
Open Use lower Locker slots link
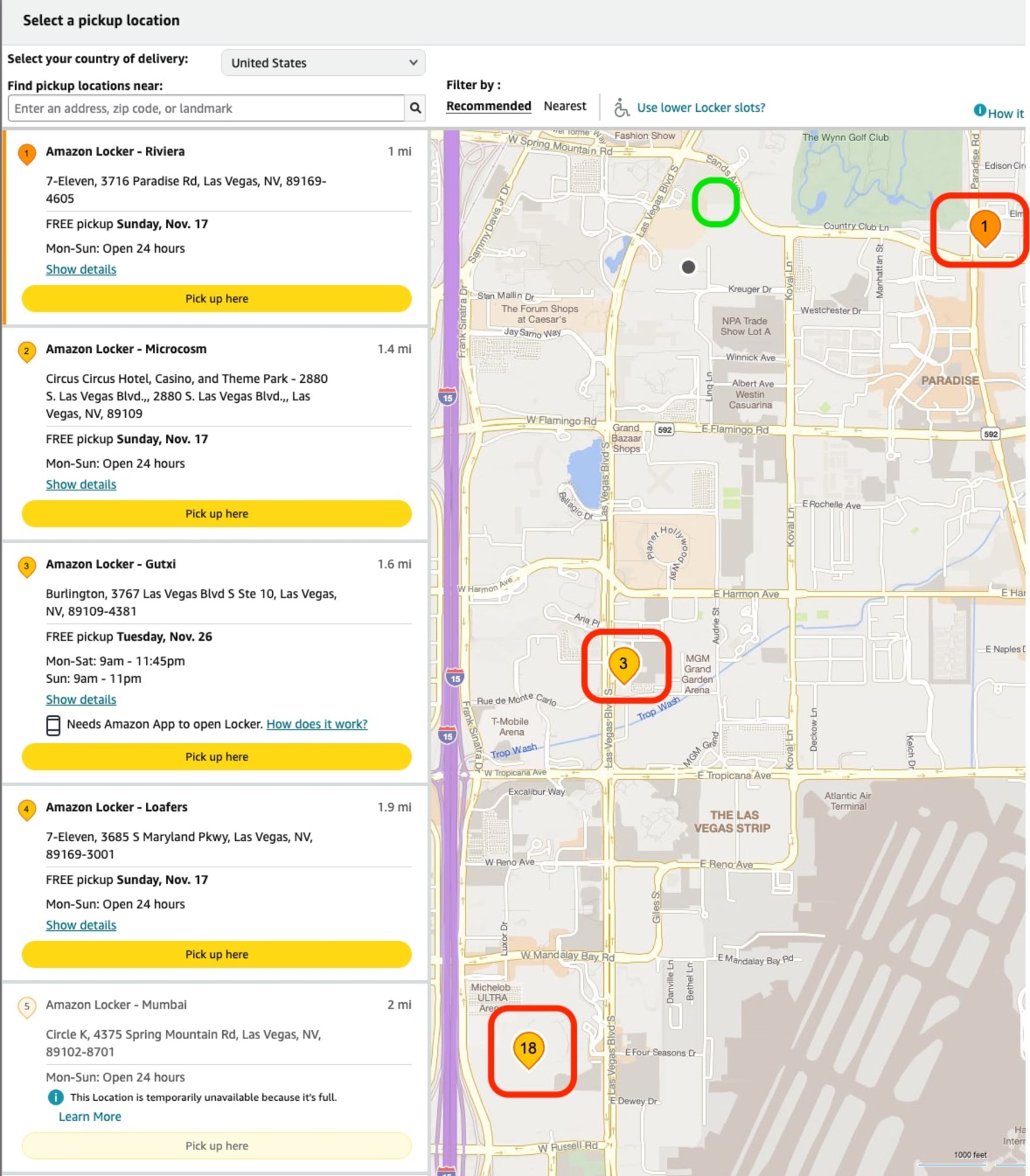click(701, 108)
